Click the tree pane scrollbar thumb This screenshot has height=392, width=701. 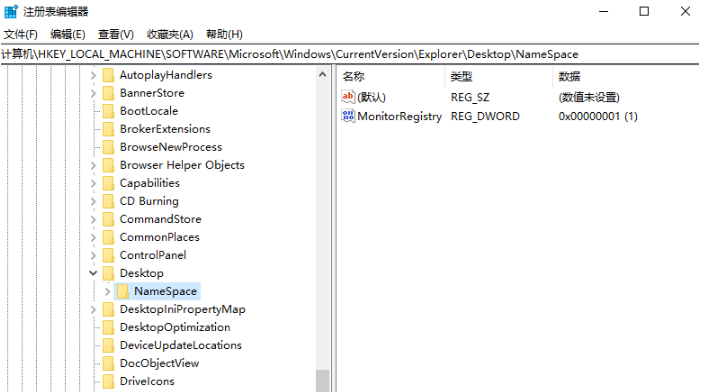(x=323, y=380)
